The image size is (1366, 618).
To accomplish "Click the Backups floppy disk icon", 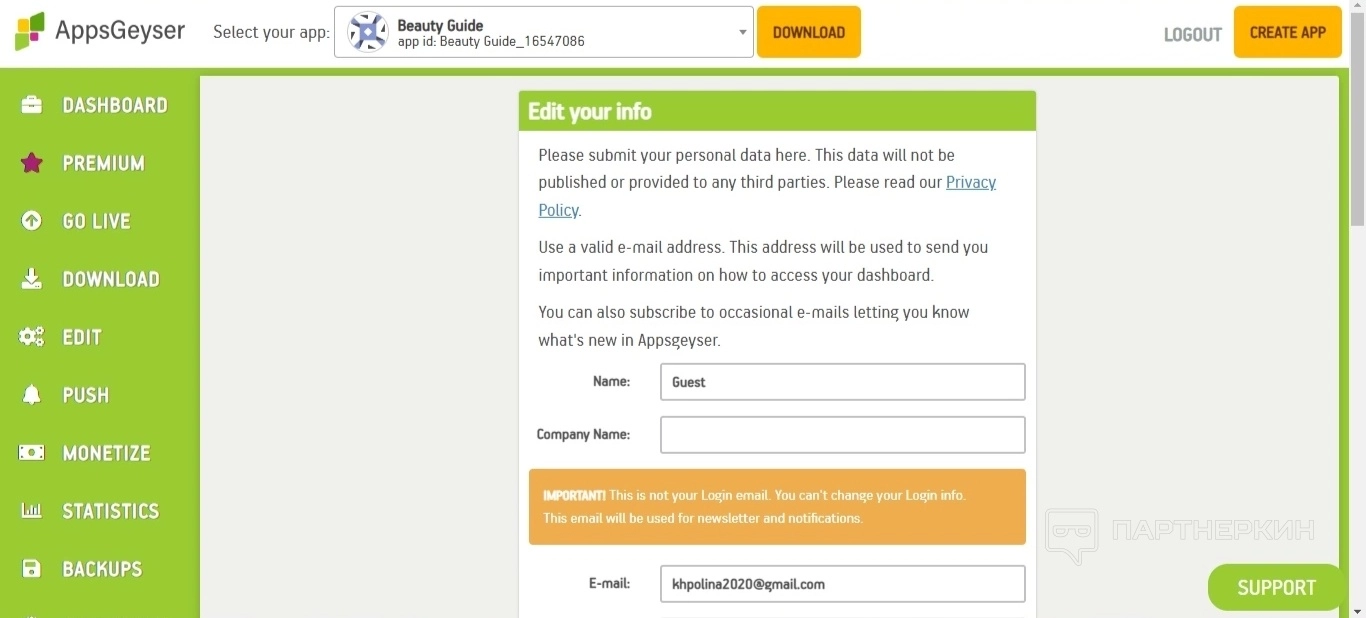I will (32, 569).
